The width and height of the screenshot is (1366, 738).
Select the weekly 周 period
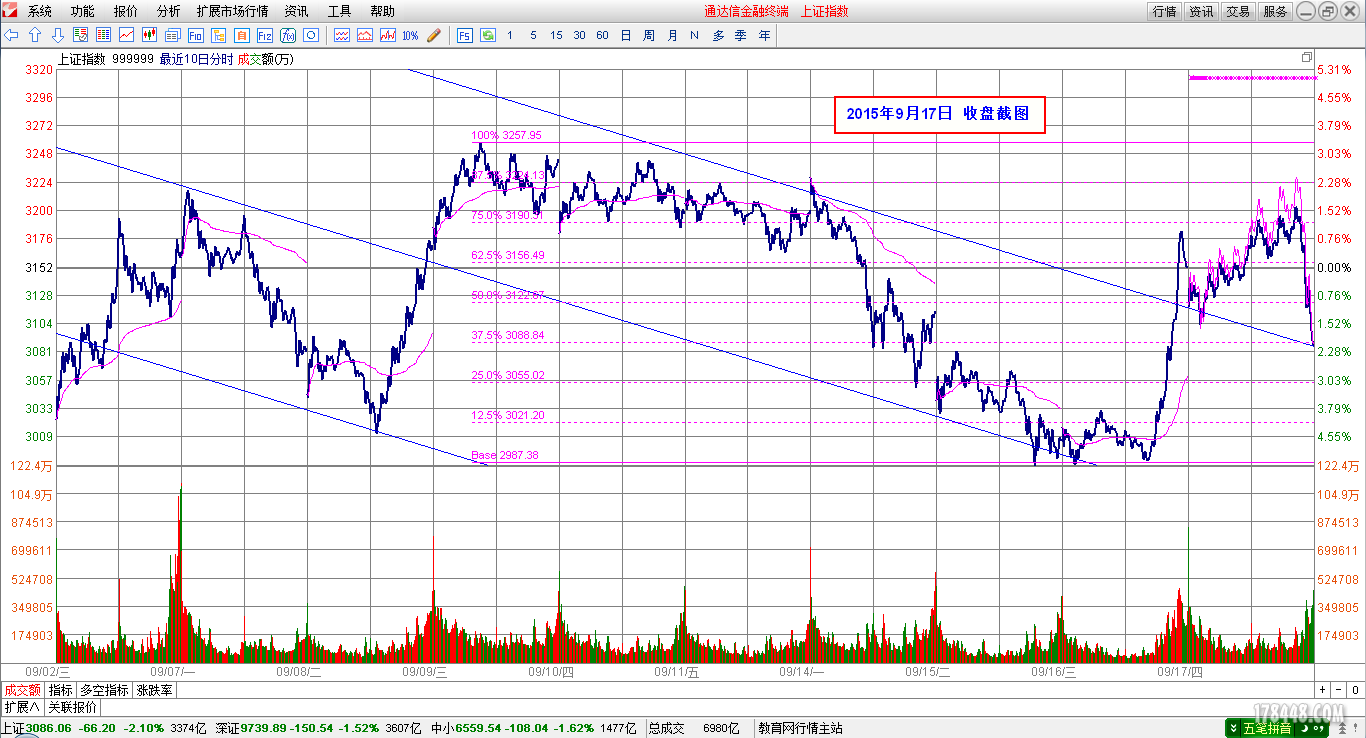coord(648,35)
